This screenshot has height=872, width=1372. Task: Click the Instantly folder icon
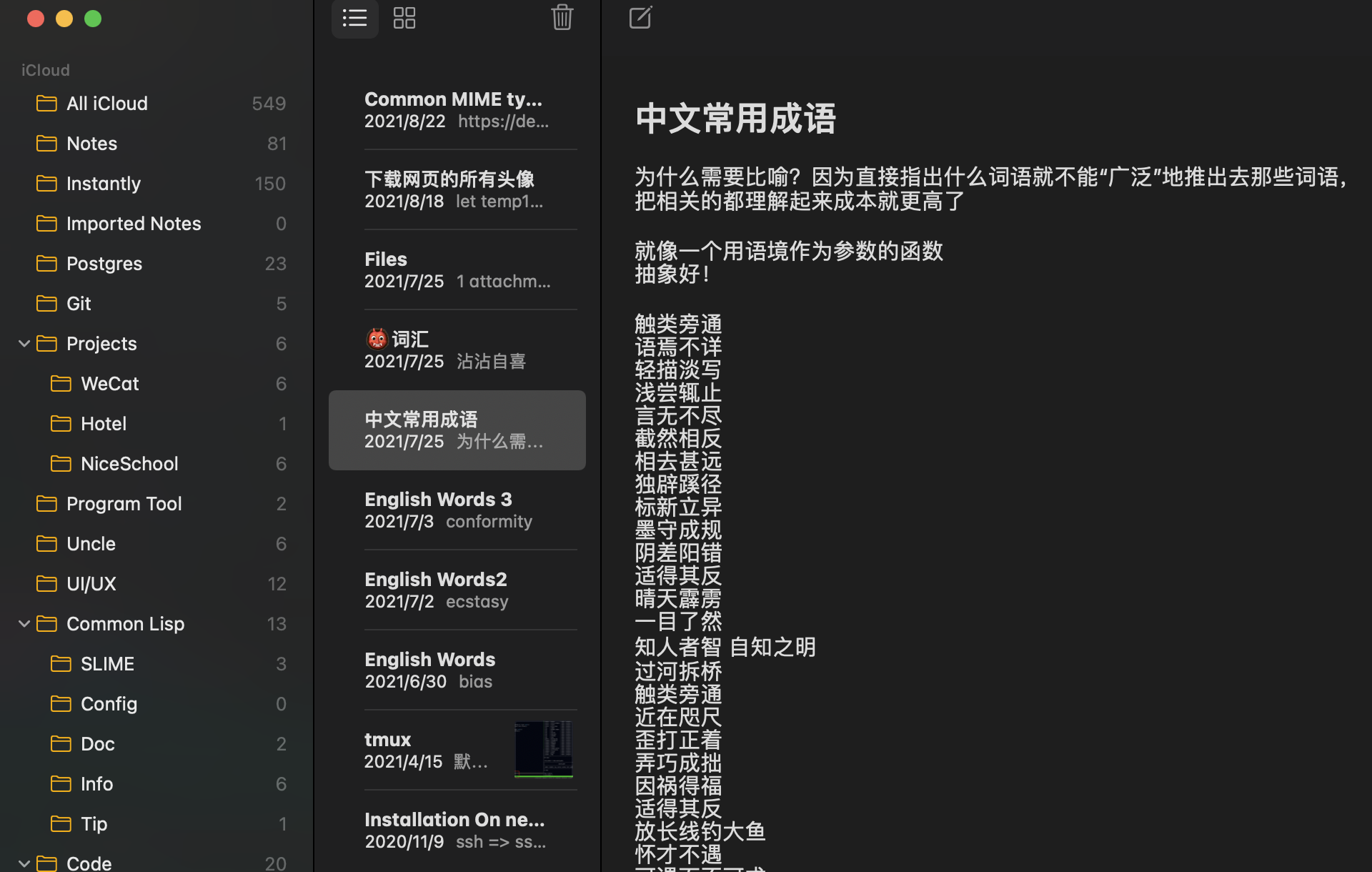coord(46,183)
